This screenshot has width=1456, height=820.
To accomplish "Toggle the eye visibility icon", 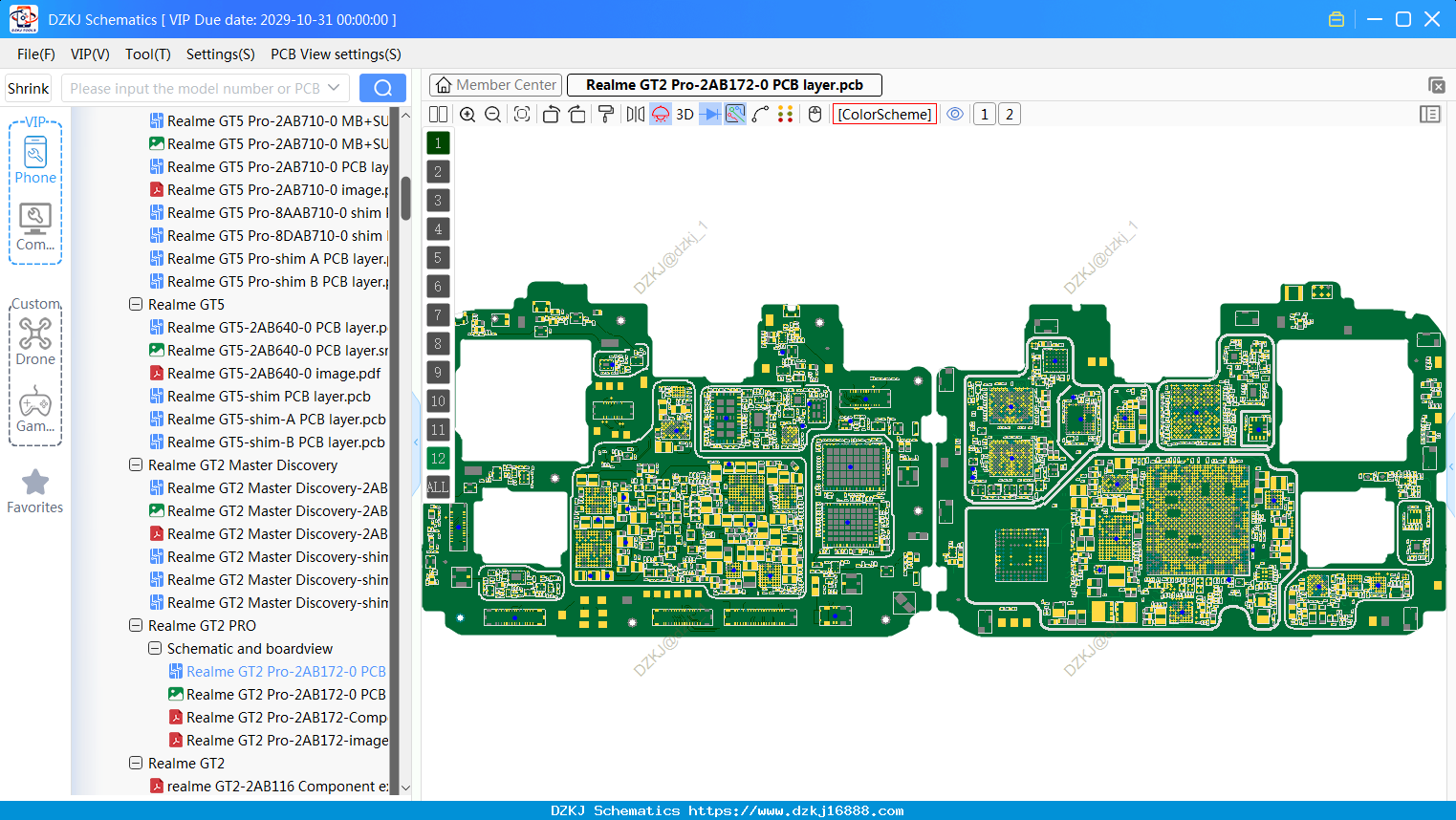I will tap(955, 115).
